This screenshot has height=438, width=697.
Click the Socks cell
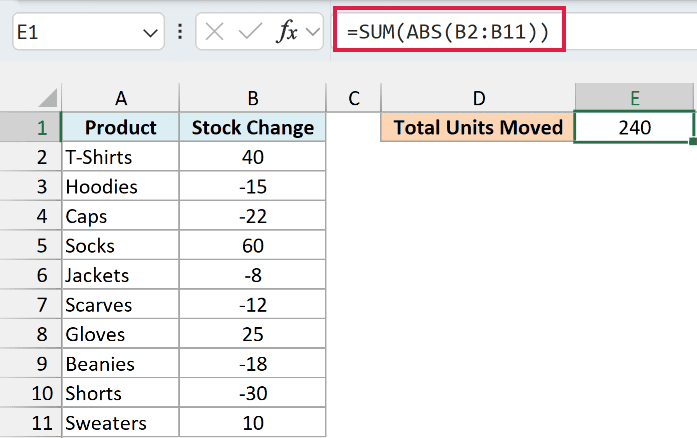click(x=120, y=245)
